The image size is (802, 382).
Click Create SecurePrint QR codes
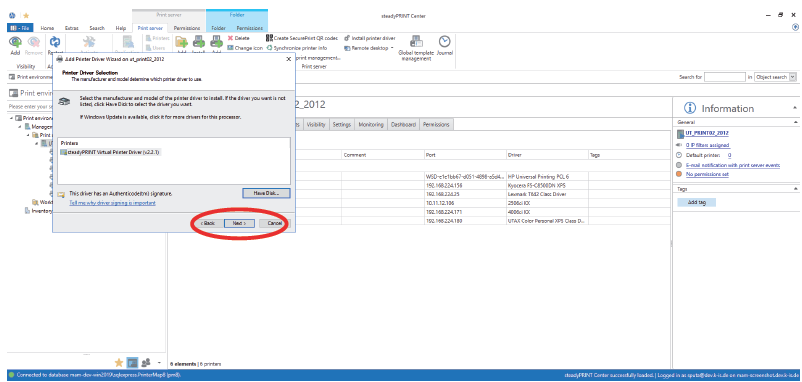point(302,38)
